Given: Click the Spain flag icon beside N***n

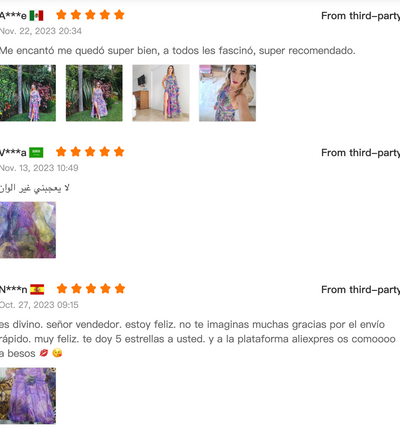Looking at the screenshot, I should point(37,289).
